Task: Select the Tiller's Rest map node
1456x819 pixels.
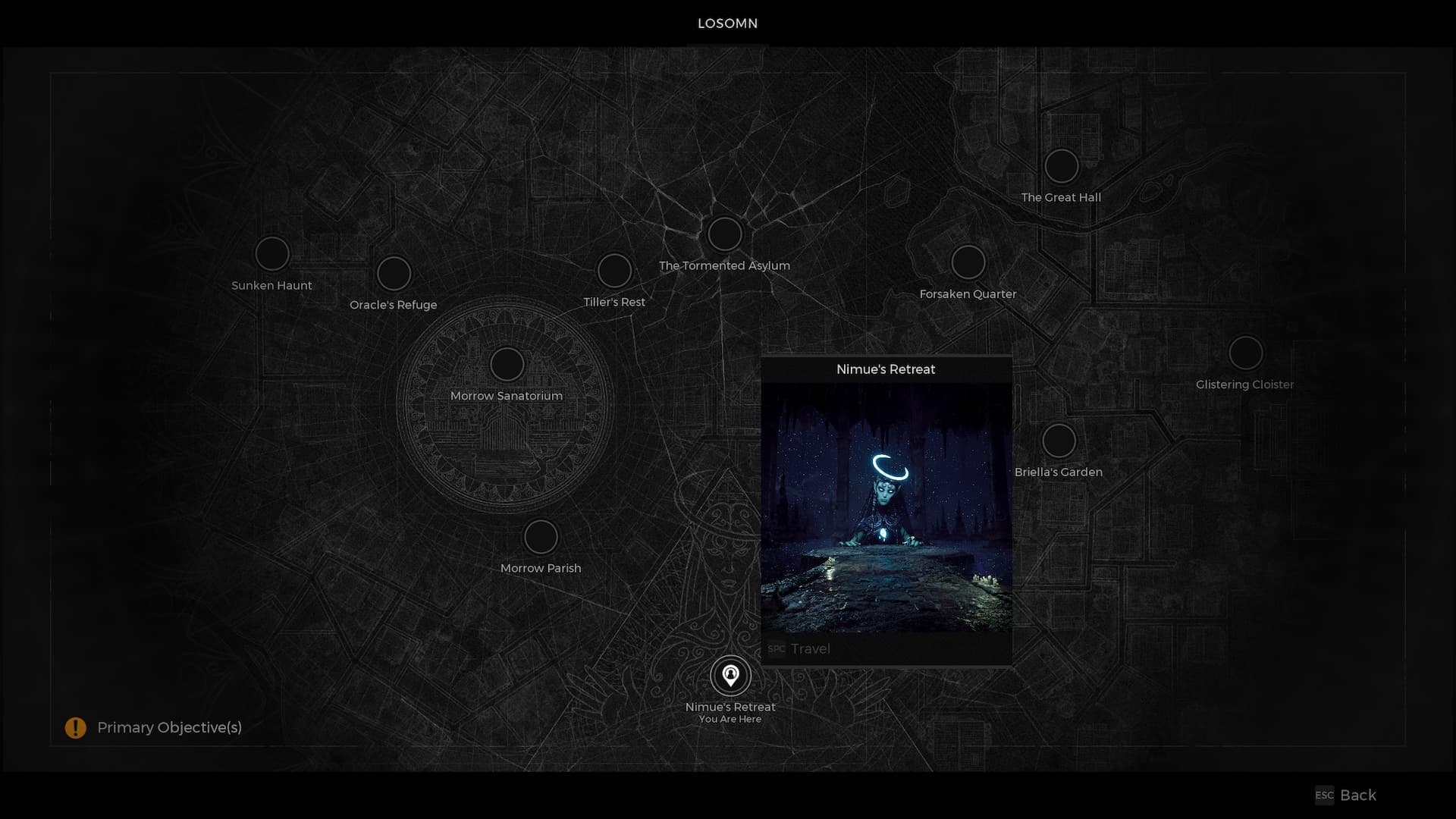Action: pyautogui.click(x=614, y=271)
